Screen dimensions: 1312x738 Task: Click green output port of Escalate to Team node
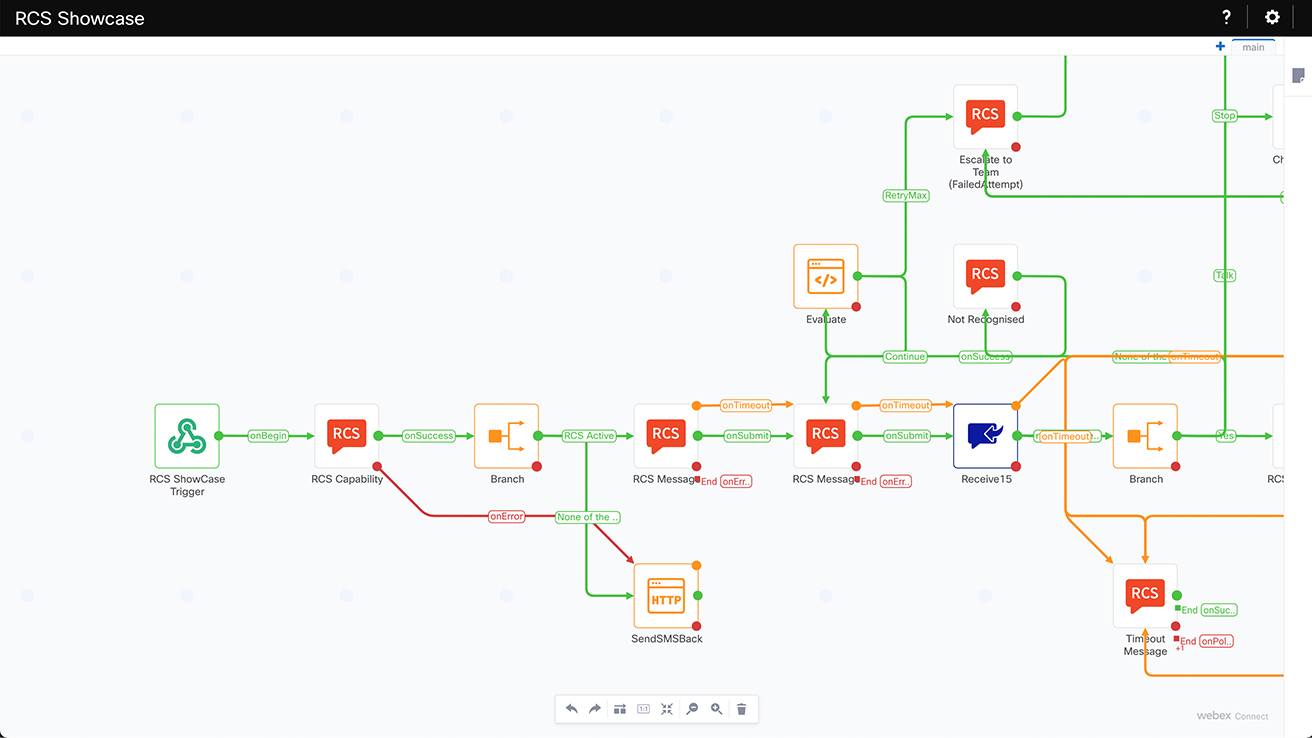coord(1017,117)
